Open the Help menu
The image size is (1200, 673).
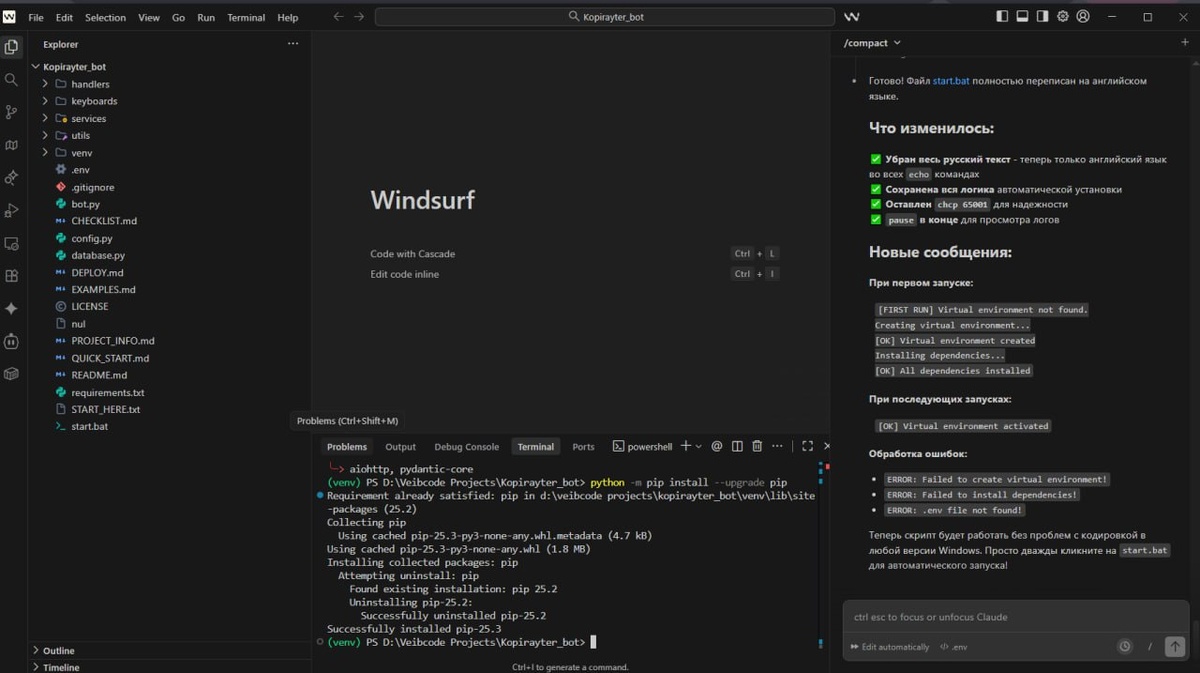pos(288,17)
